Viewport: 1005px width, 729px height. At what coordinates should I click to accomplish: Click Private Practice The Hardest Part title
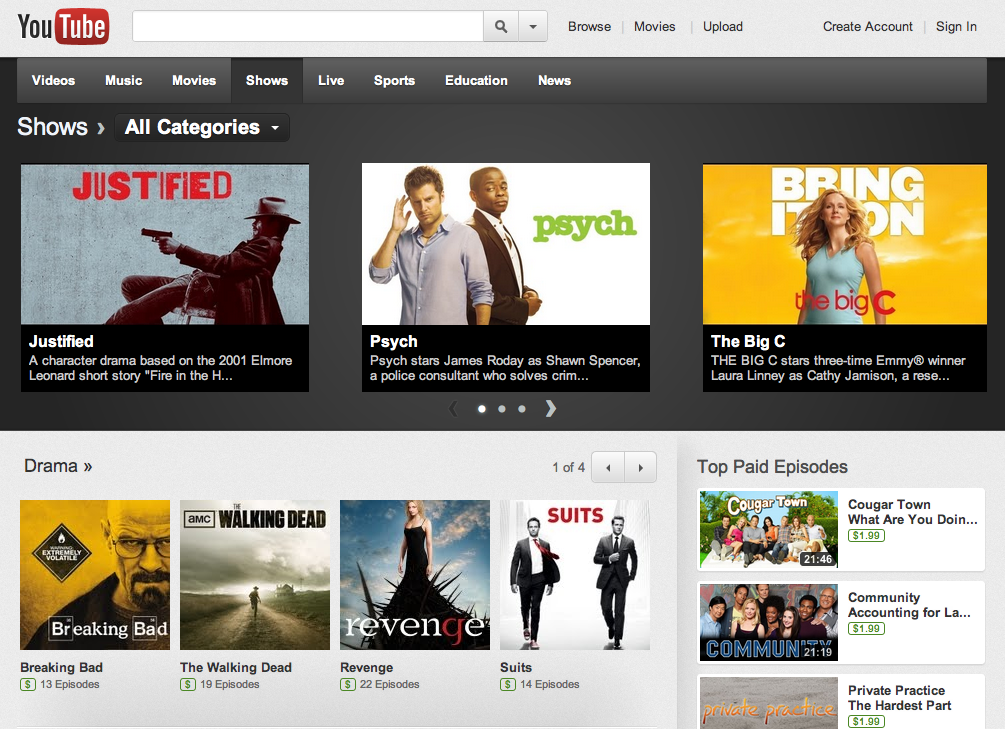[x=899, y=698]
